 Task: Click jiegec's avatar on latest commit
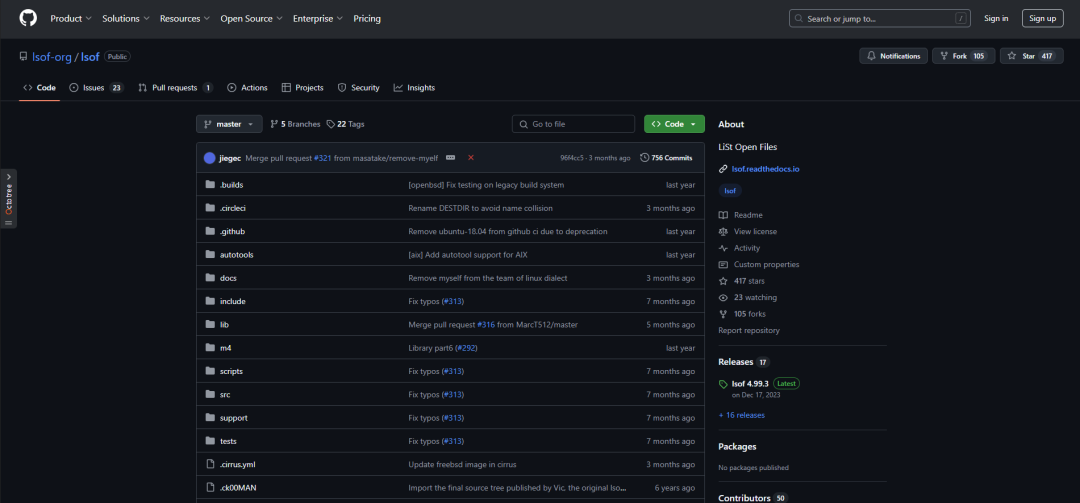[209, 158]
